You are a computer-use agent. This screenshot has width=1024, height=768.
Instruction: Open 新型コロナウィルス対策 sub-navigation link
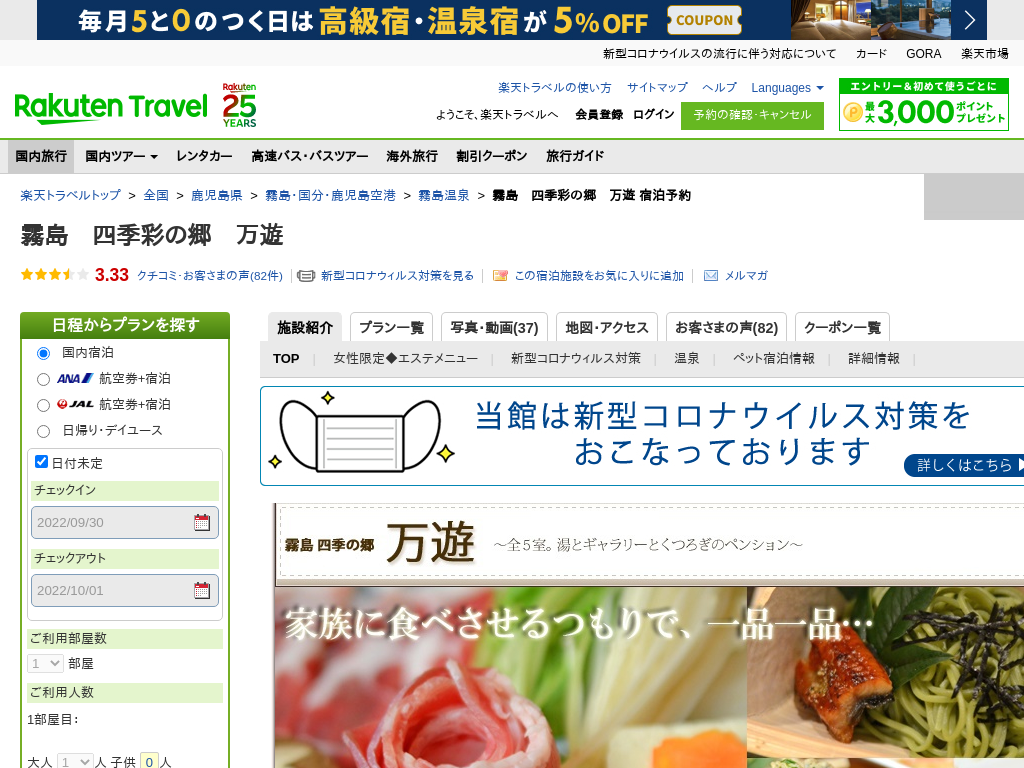tap(575, 359)
